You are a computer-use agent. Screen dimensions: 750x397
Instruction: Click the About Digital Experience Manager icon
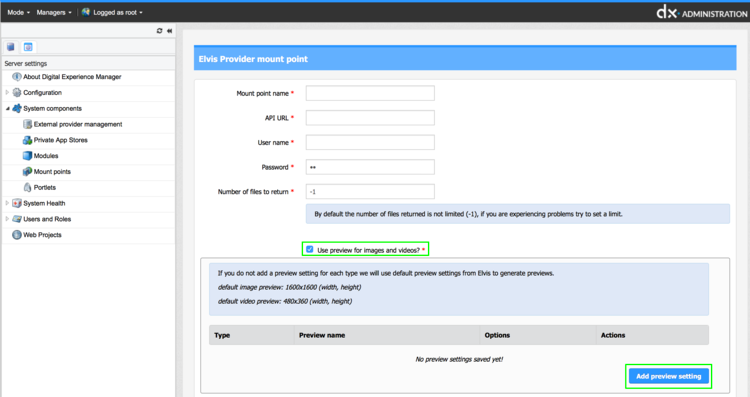point(17,77)
